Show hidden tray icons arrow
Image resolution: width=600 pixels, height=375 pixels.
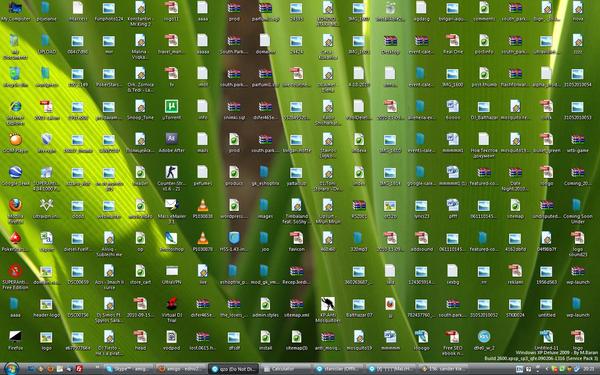pos(547,369)
